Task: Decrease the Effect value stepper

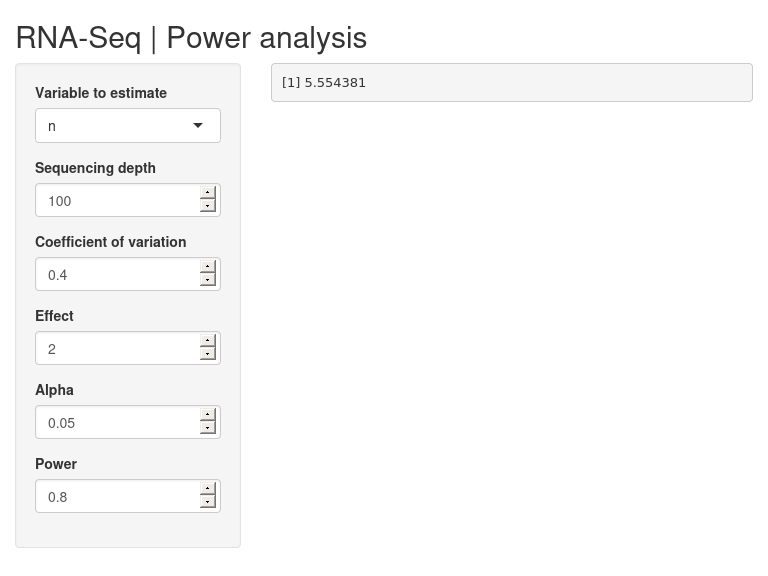Action: 208,354
